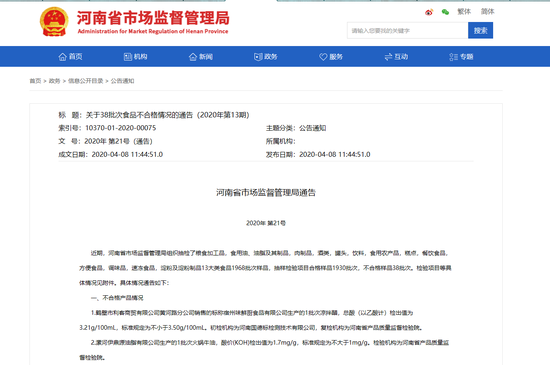Open the 互动 navigation menu item
Viewport: 550px width, 365px height.
click(x=396, y=57)
